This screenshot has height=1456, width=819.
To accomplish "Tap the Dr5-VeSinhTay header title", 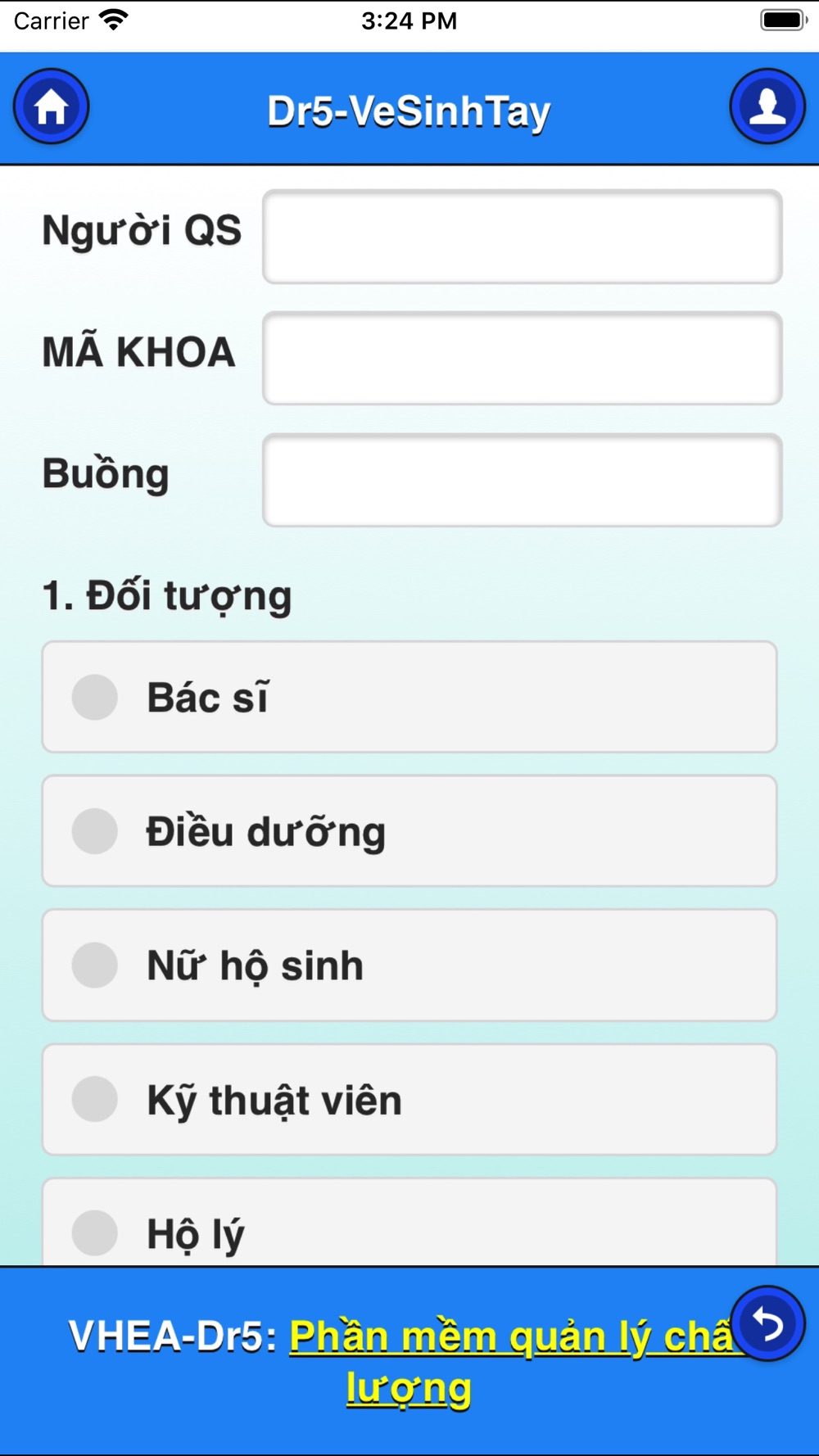I will 409,111.
